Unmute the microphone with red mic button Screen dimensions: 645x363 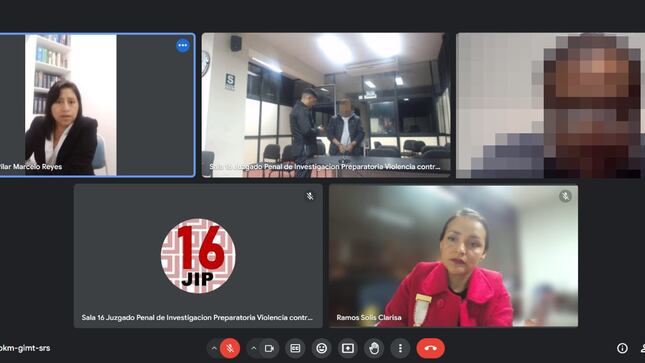230,348
